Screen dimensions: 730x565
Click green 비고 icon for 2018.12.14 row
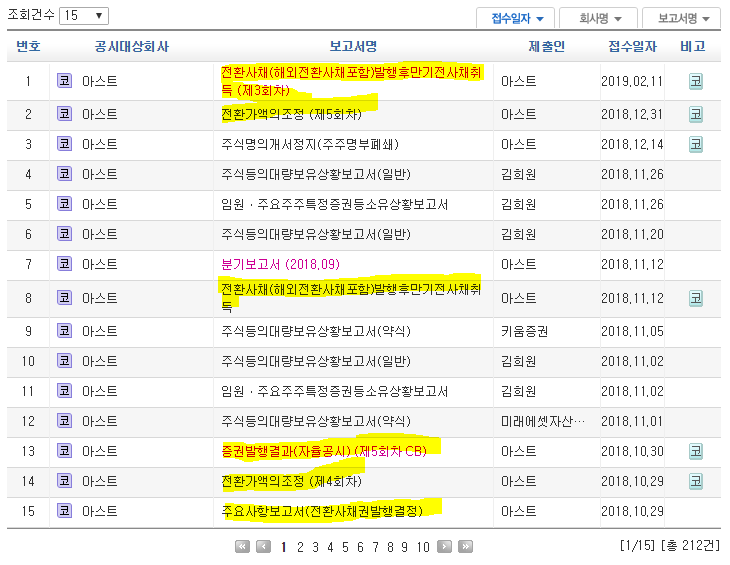(x=696, y=144)
